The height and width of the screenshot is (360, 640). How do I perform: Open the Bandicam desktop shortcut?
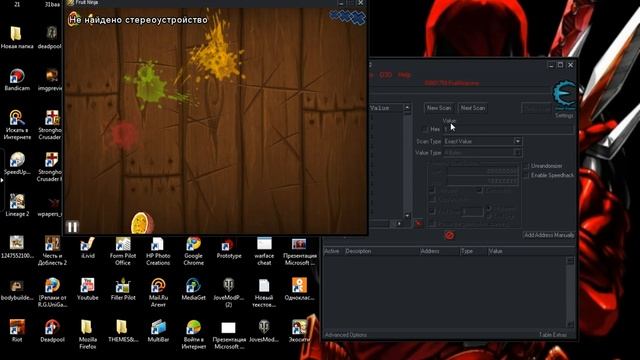coord(17,80)
